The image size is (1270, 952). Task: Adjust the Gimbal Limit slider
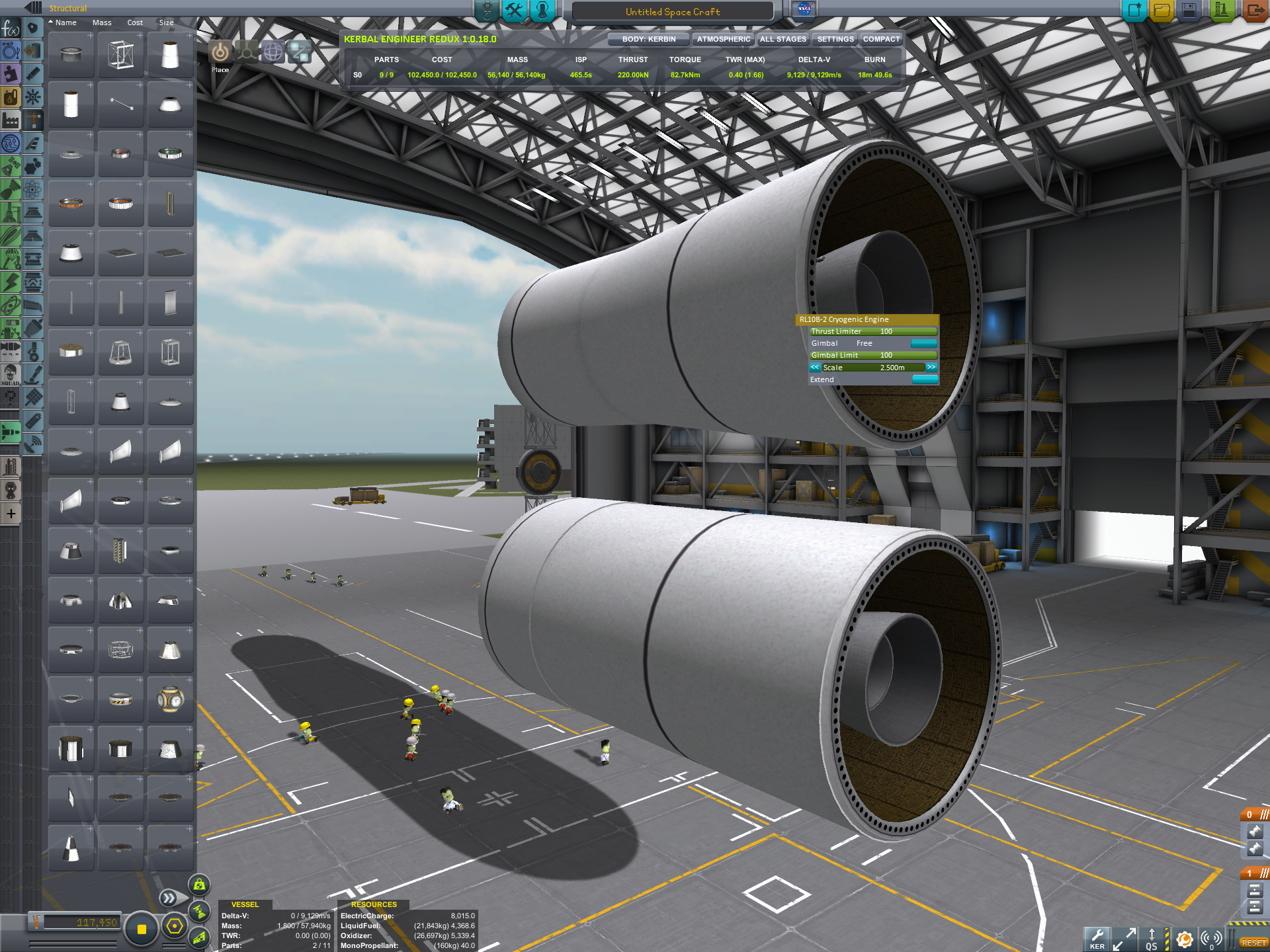873,355
